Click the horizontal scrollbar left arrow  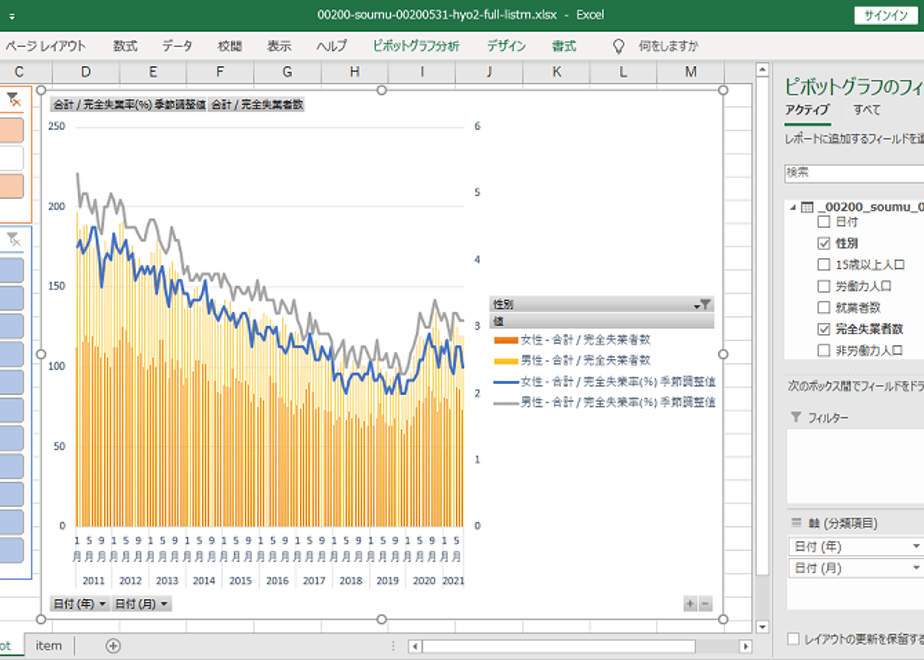pos(415,646)
